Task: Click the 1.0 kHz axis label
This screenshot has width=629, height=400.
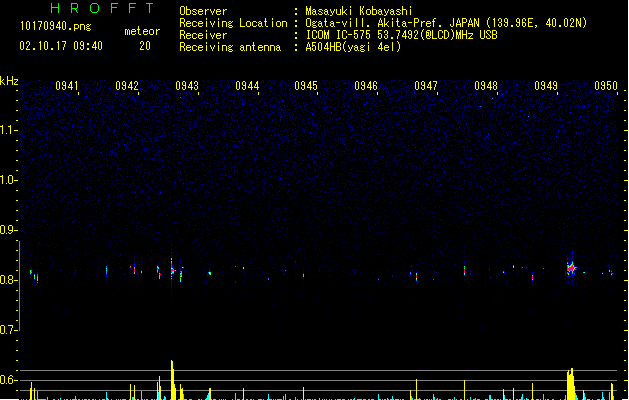Action: tap(9, 180)
